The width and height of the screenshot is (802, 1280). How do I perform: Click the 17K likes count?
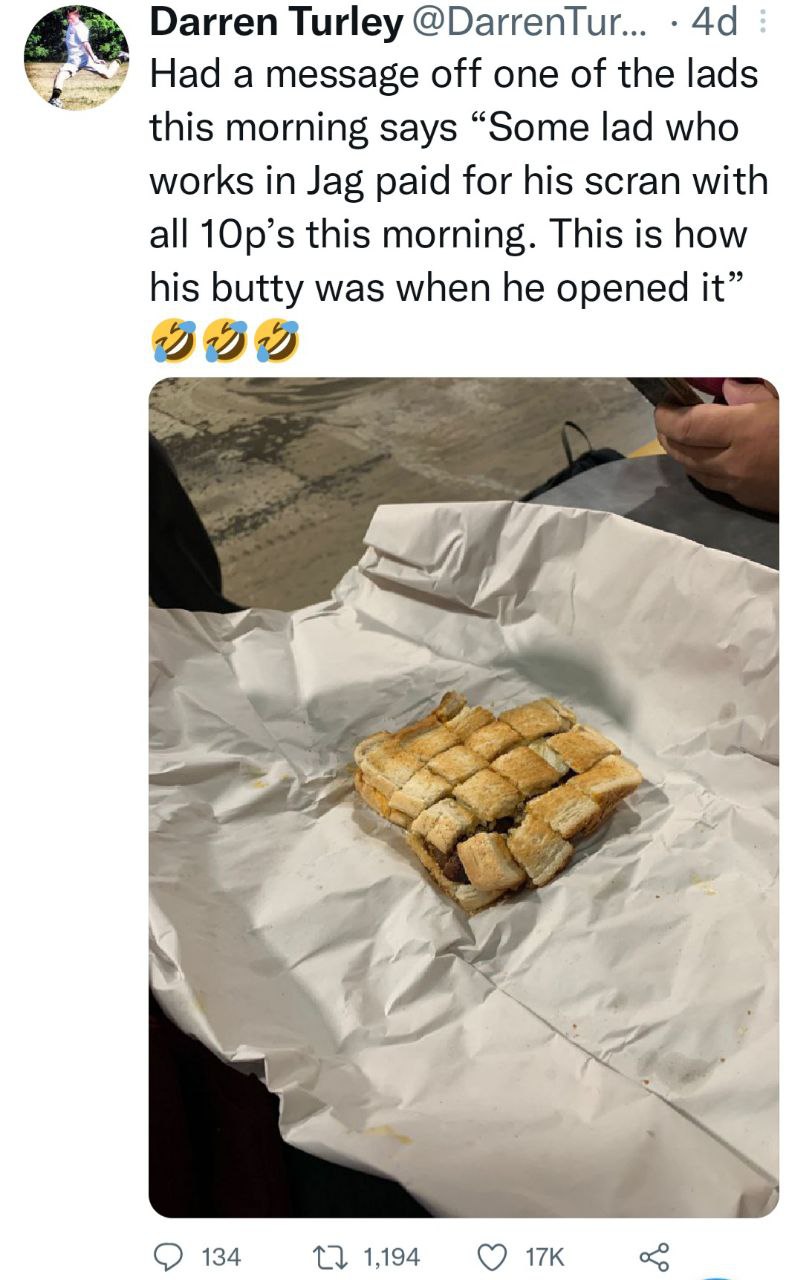pos(546,1256)
